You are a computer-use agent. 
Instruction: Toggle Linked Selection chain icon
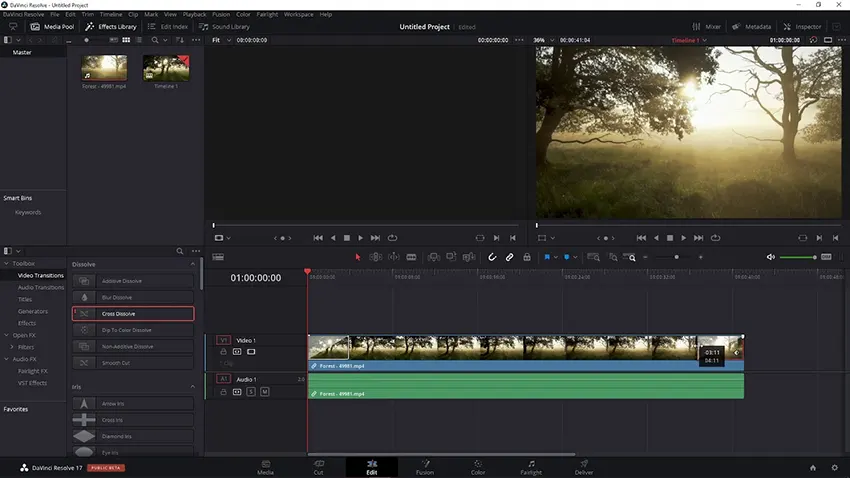(x=510, y=257)
